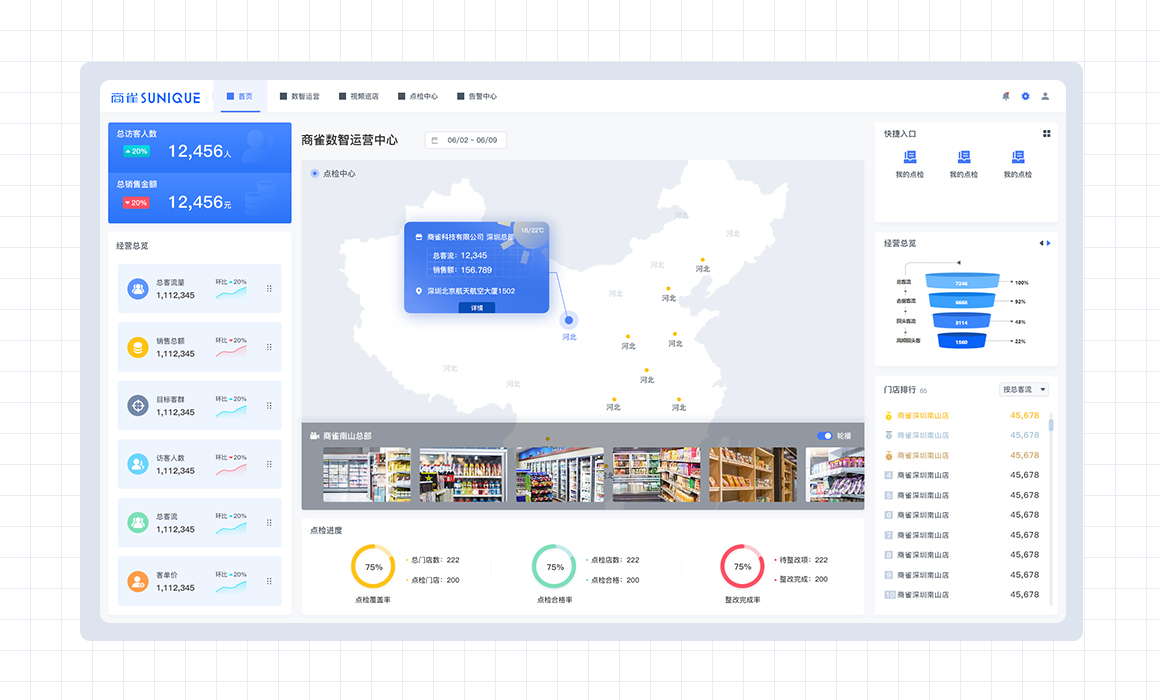1160x700 pixels.
Task: Click the user profile icon
Action: (1045, 96)
